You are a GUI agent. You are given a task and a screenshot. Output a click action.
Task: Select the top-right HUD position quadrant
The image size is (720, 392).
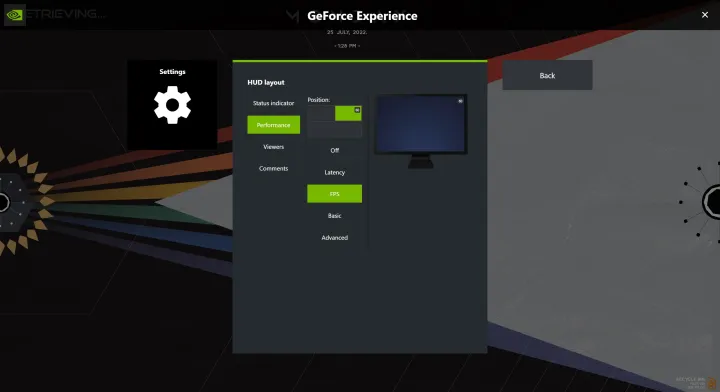point(348,113)
